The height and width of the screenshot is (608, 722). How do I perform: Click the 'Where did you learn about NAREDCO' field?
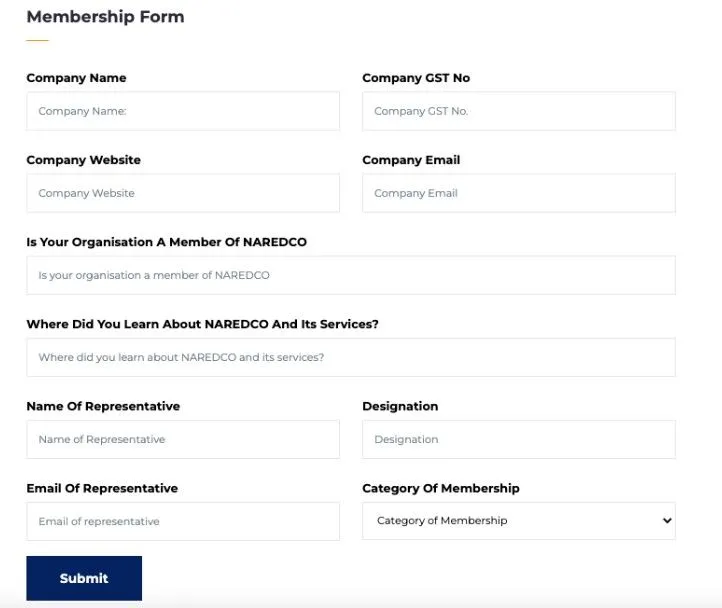pyautogui.click(x=350, y=357)
